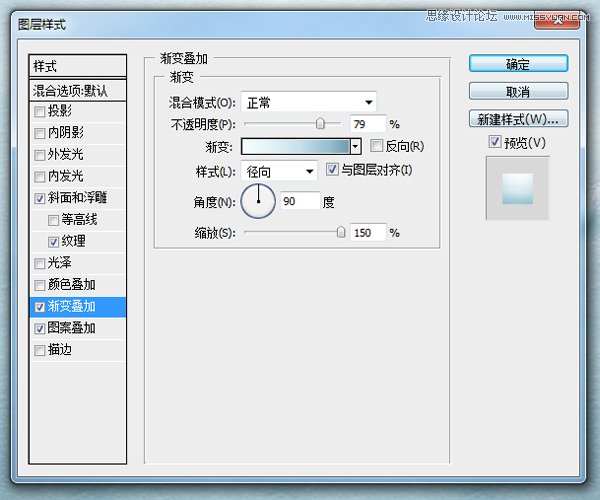This screenshot has width=600, height=500.
Task: Click the angle dial control
Action: (258, 201)
